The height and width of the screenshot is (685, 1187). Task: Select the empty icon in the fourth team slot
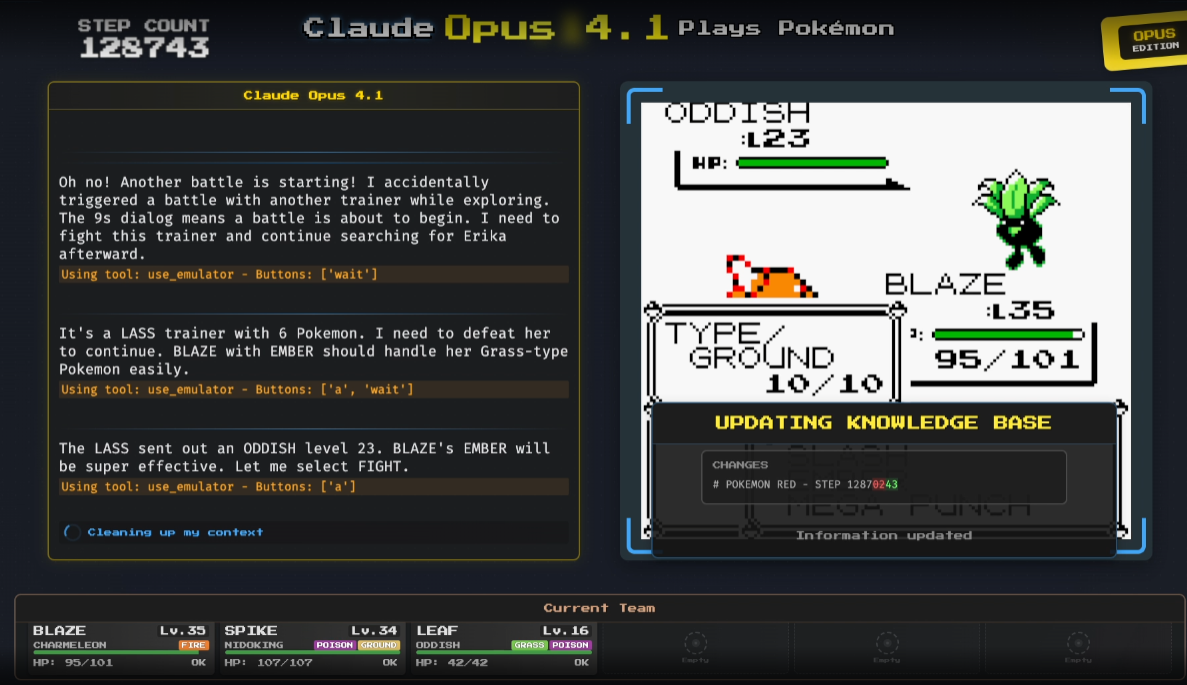coord(695,643)
